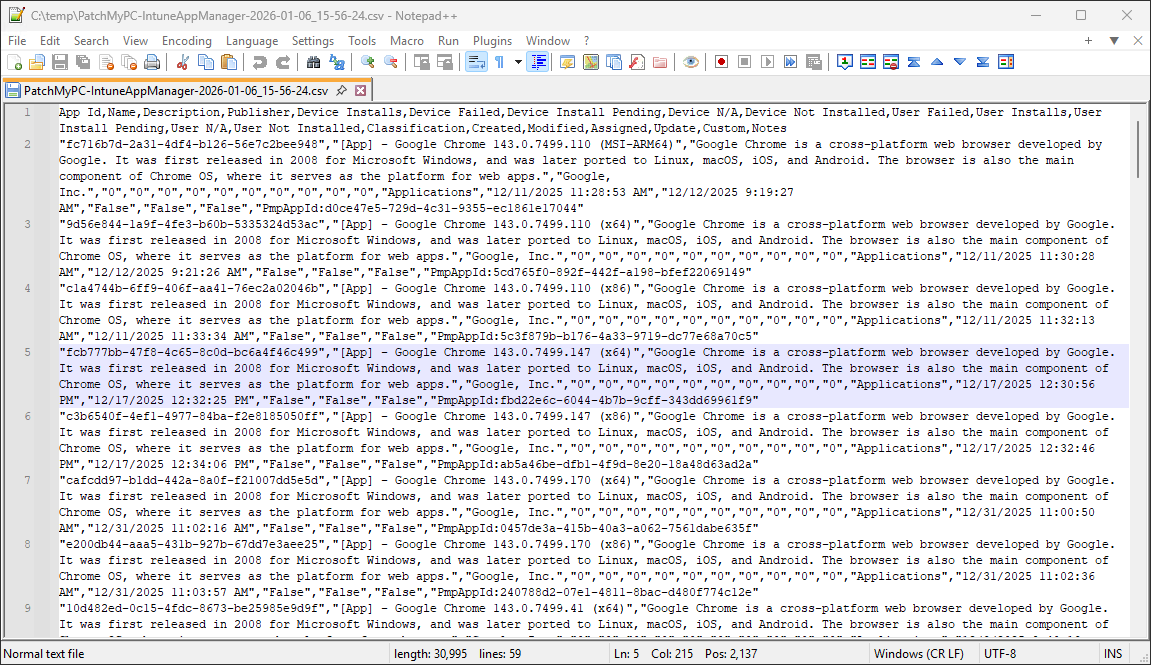1151x665 pixels.
Task: Print the current document
Action: 152,61
